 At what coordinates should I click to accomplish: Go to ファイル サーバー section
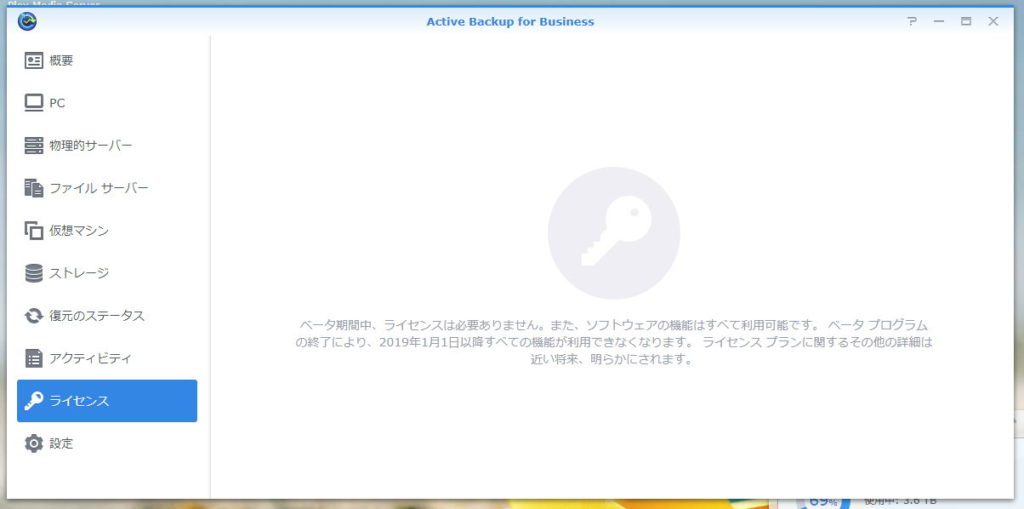coord(107,188)
